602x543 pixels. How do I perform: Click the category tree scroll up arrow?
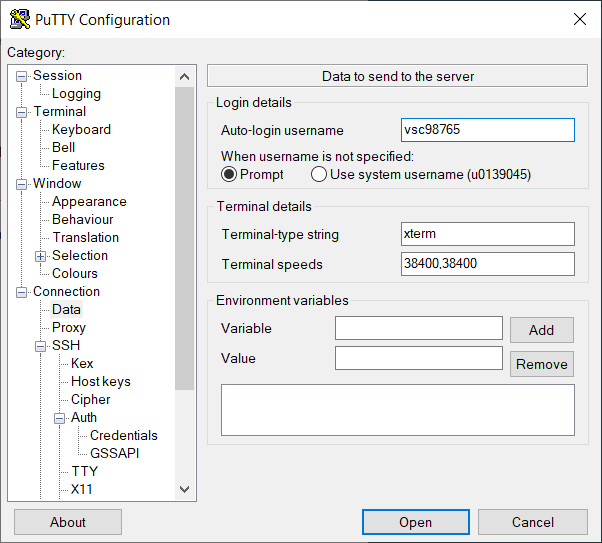click(185, 77)
